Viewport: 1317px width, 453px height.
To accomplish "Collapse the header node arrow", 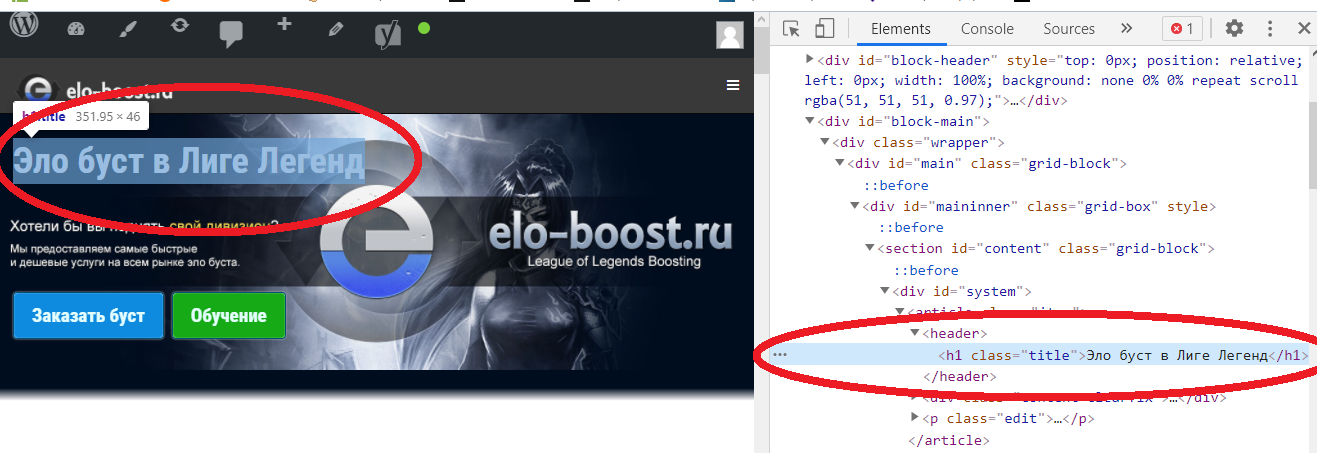I will click(x=914, y=333).
